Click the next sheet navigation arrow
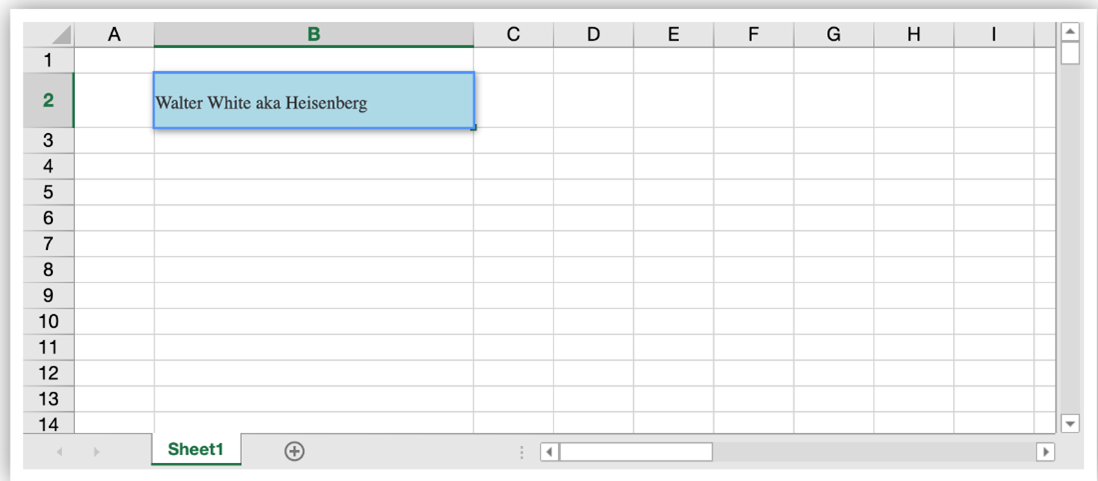The width and height of the screenshot is (1098, 481). click(x=96, y=452)
